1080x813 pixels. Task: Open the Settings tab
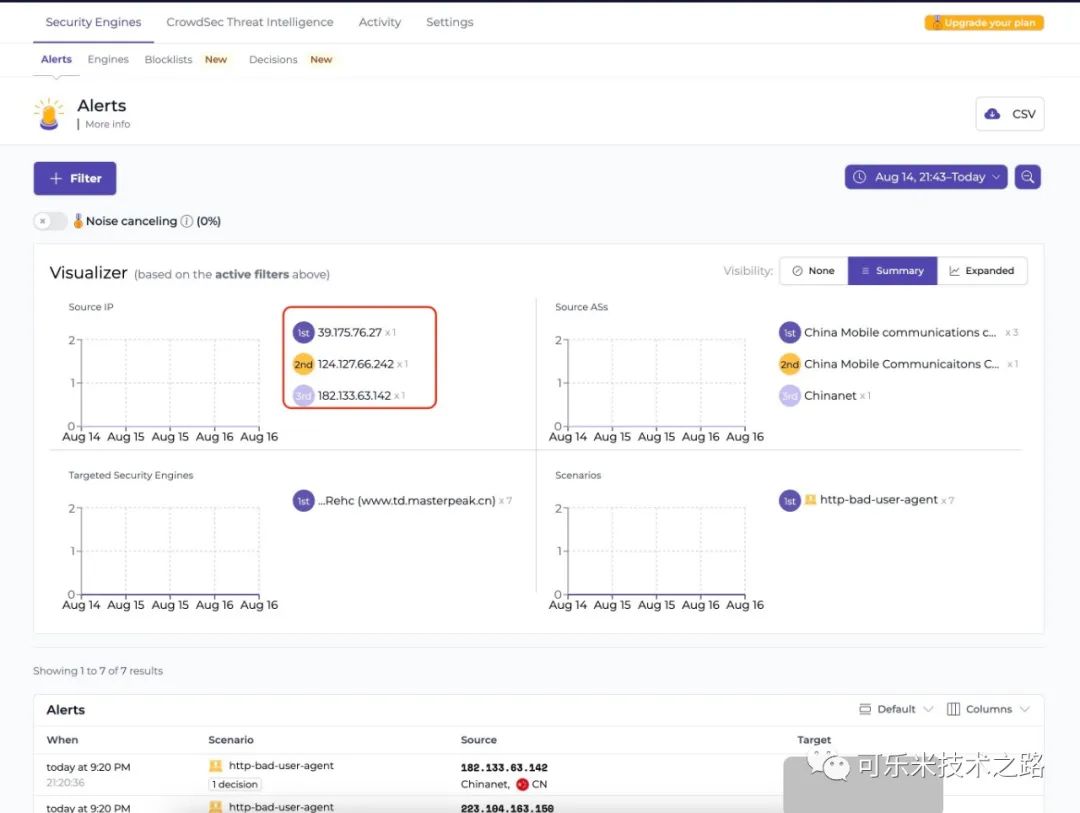(449, 22)
